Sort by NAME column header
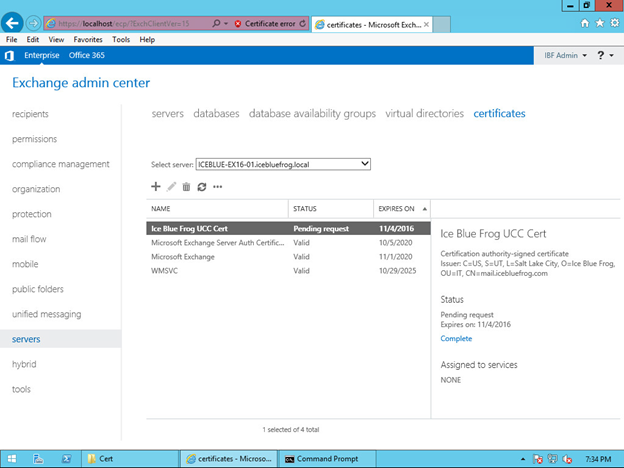 pyautogui.click(x=217, y=209)
